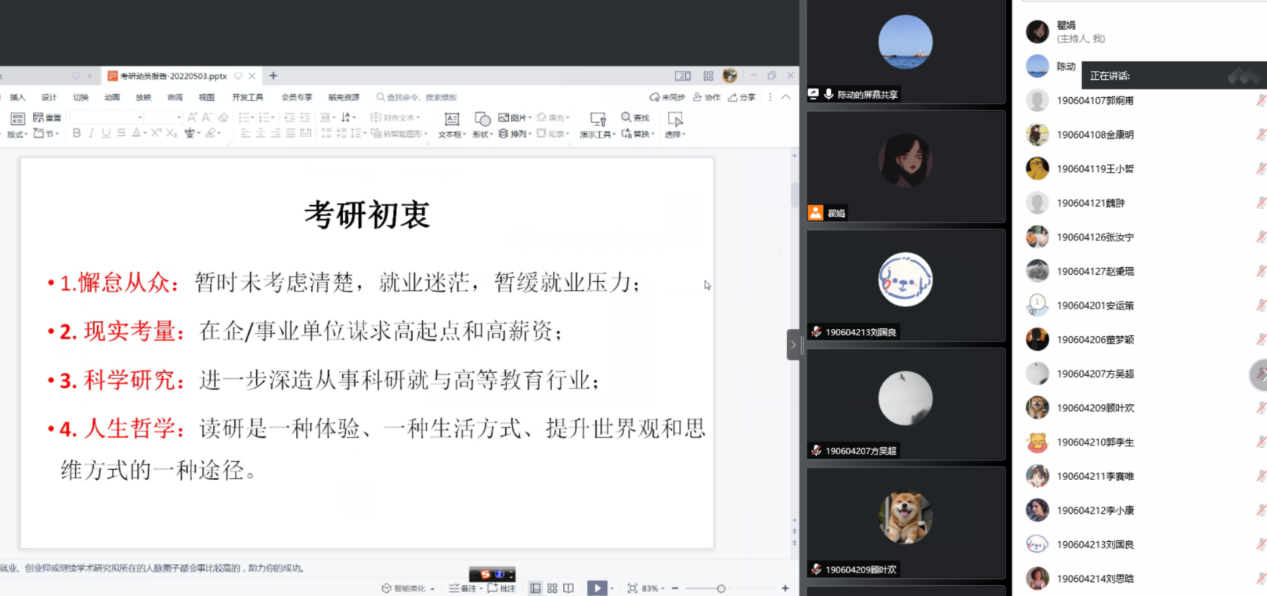Toggle mute icon for 190604201安运策

pos(1261,305)
